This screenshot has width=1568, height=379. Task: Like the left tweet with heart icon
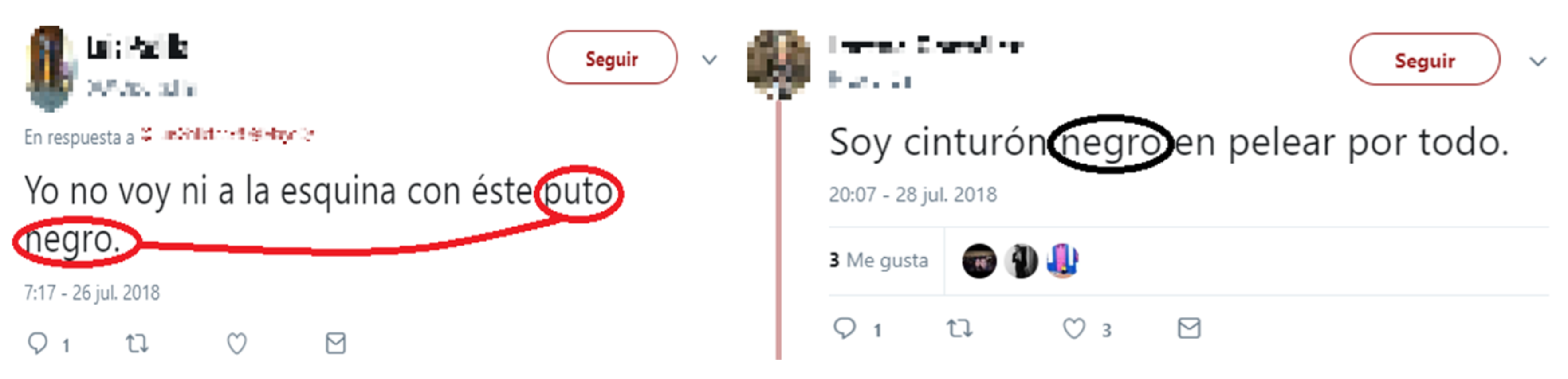click(x=237, y=344)
